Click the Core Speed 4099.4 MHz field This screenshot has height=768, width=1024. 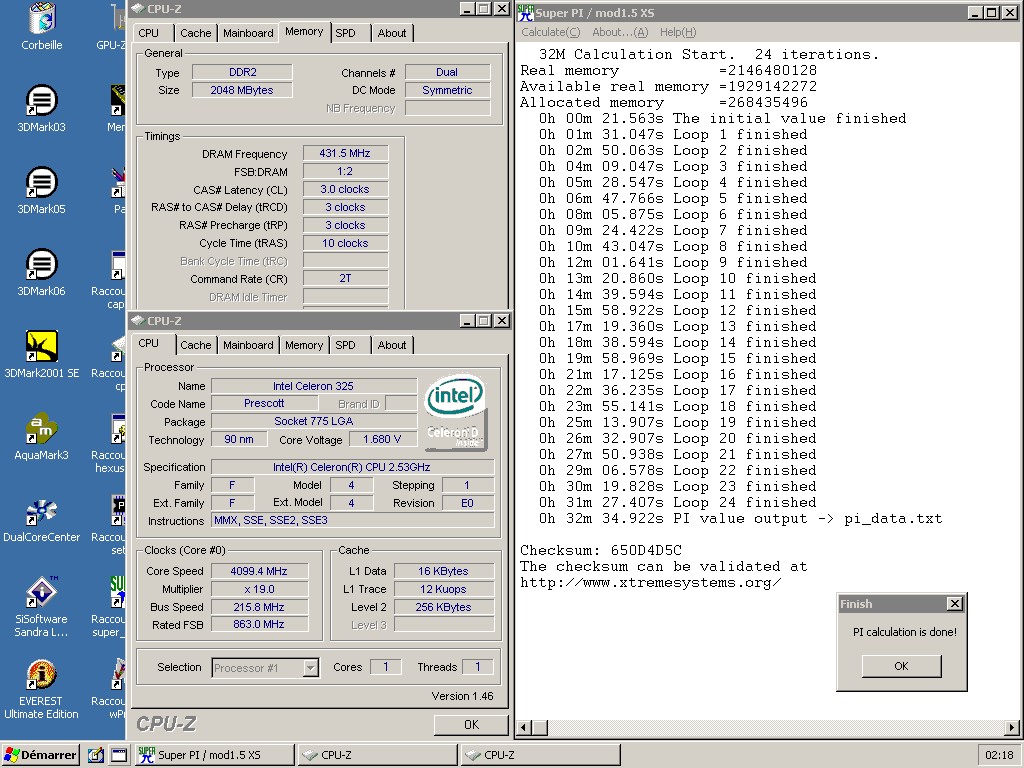pos(259,571)
